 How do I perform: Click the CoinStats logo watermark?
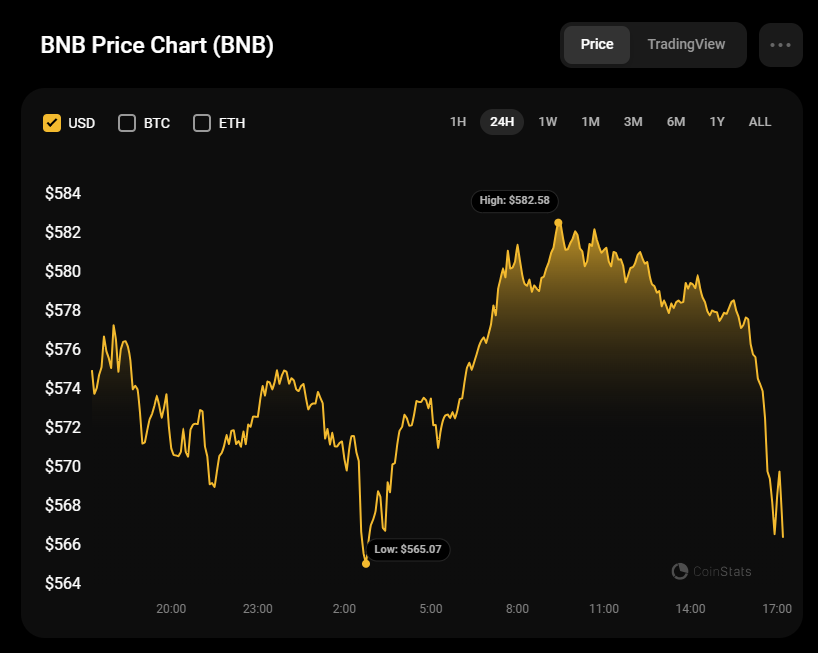(711, 571)
